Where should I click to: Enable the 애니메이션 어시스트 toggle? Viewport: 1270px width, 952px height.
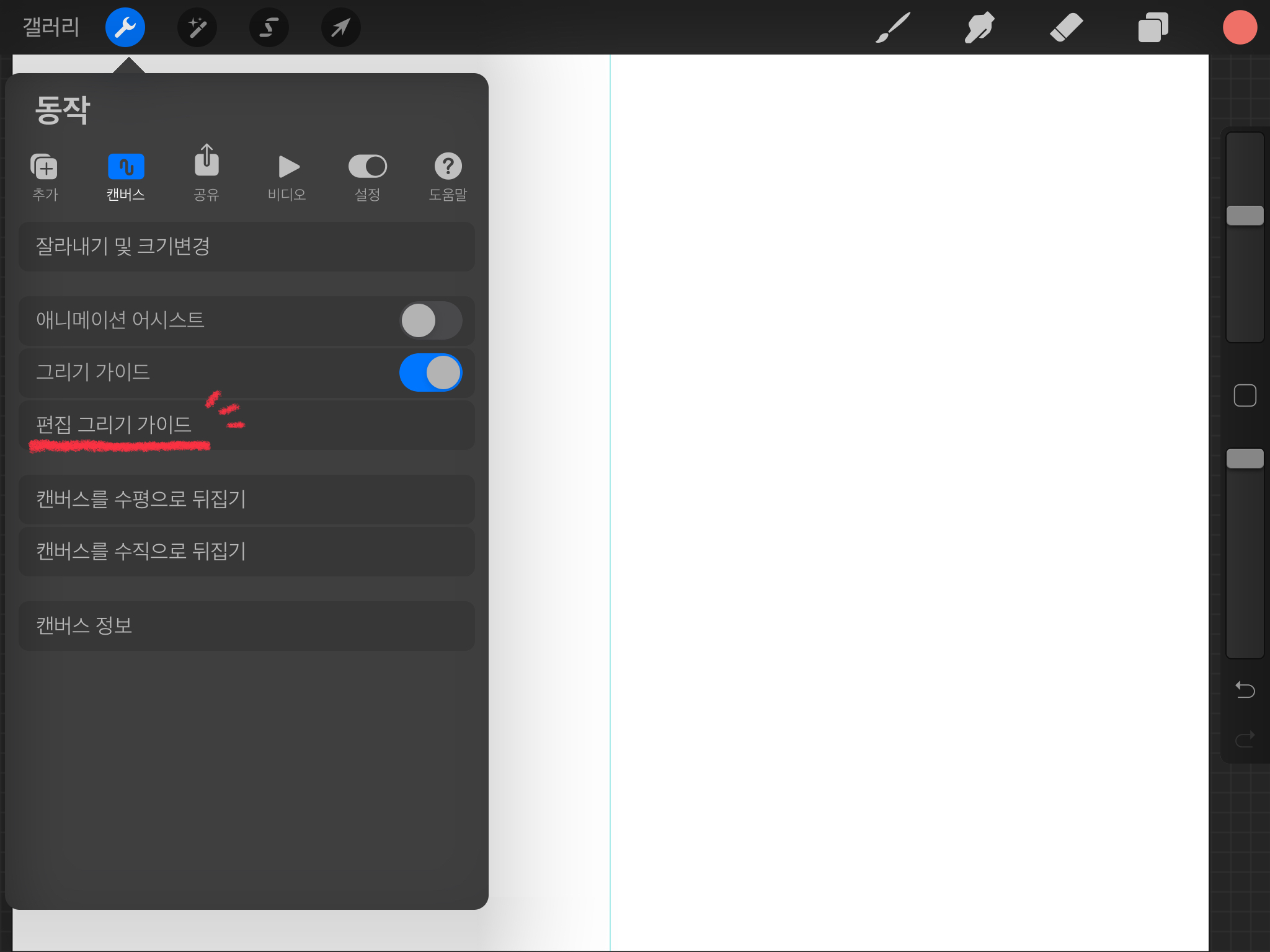(x=430, y=320)
